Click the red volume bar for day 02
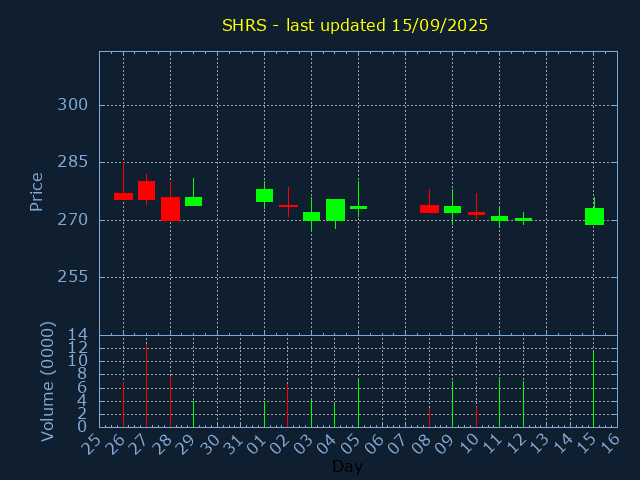 click(287, 405)
